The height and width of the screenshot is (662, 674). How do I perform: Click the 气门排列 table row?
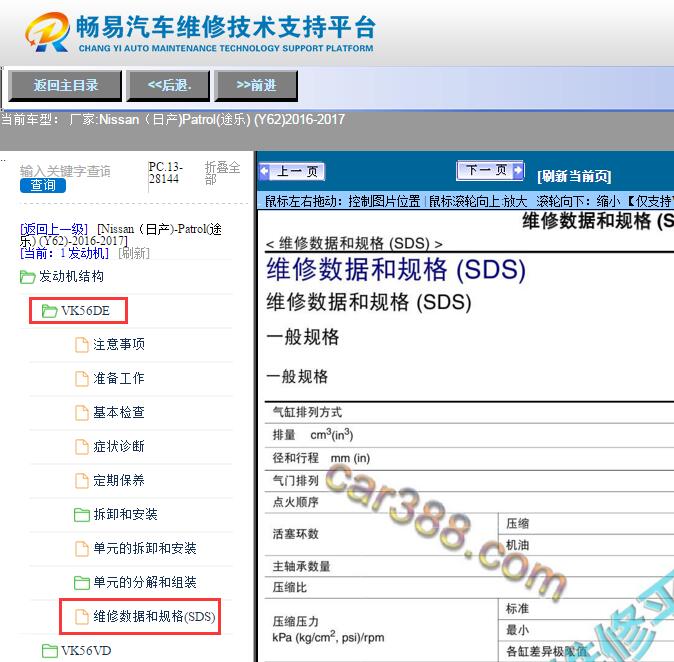tap(469, 481)
